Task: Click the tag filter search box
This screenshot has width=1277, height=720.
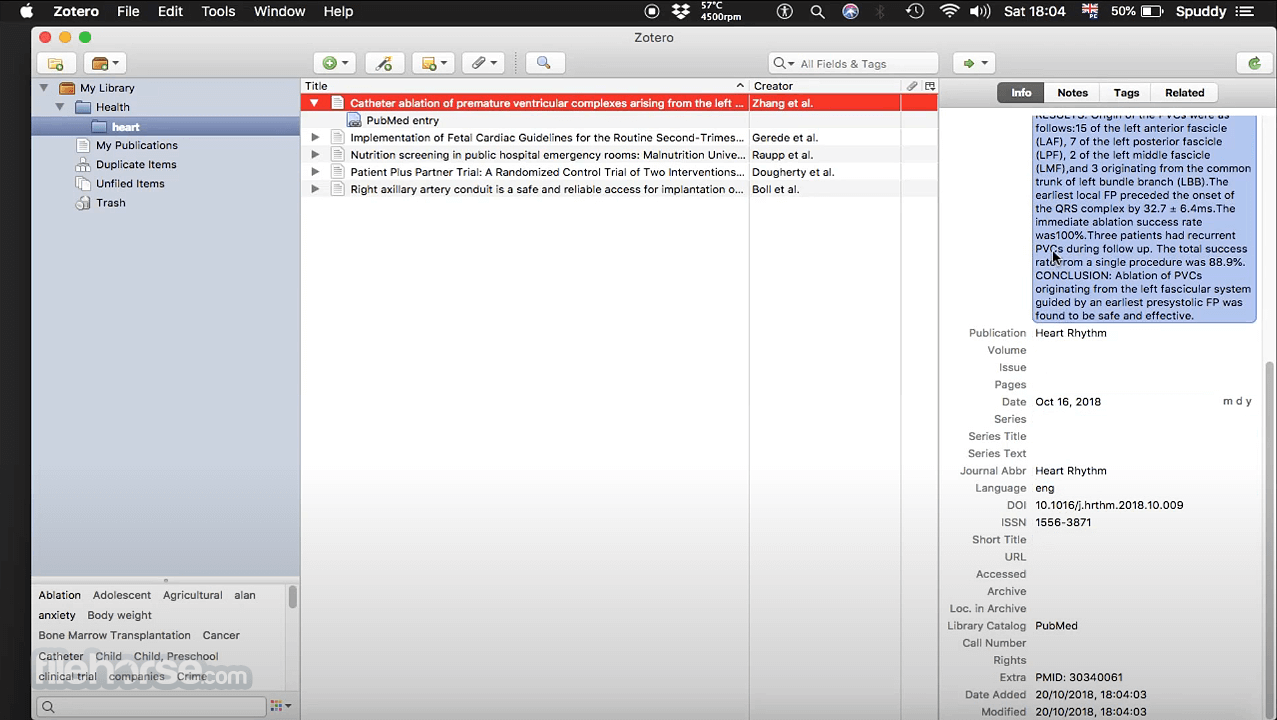Action: click(x=151, y=707)
